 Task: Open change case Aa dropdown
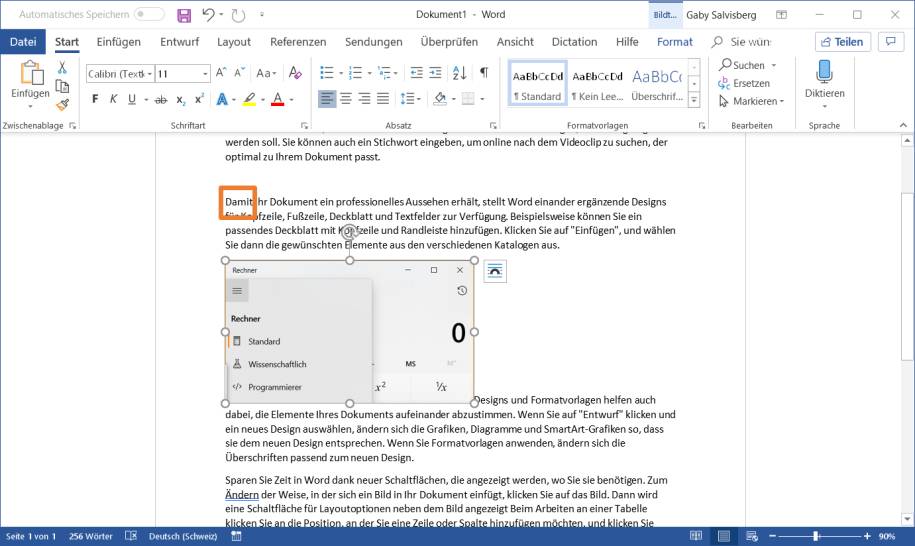pyautogui.click(x=266, y=73)
